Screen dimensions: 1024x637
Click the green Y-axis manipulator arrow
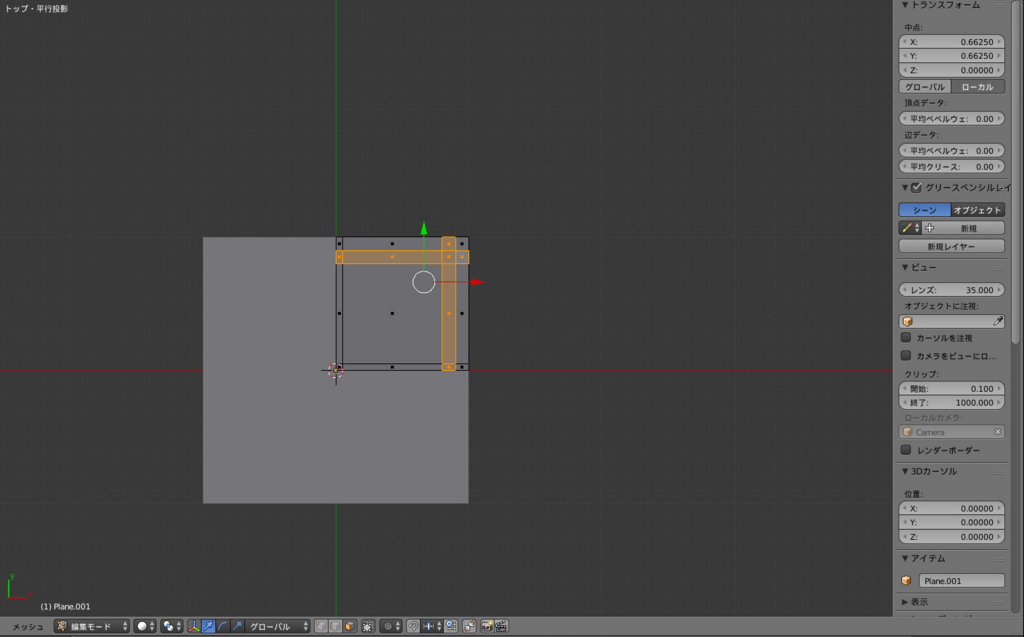point(424,229)
